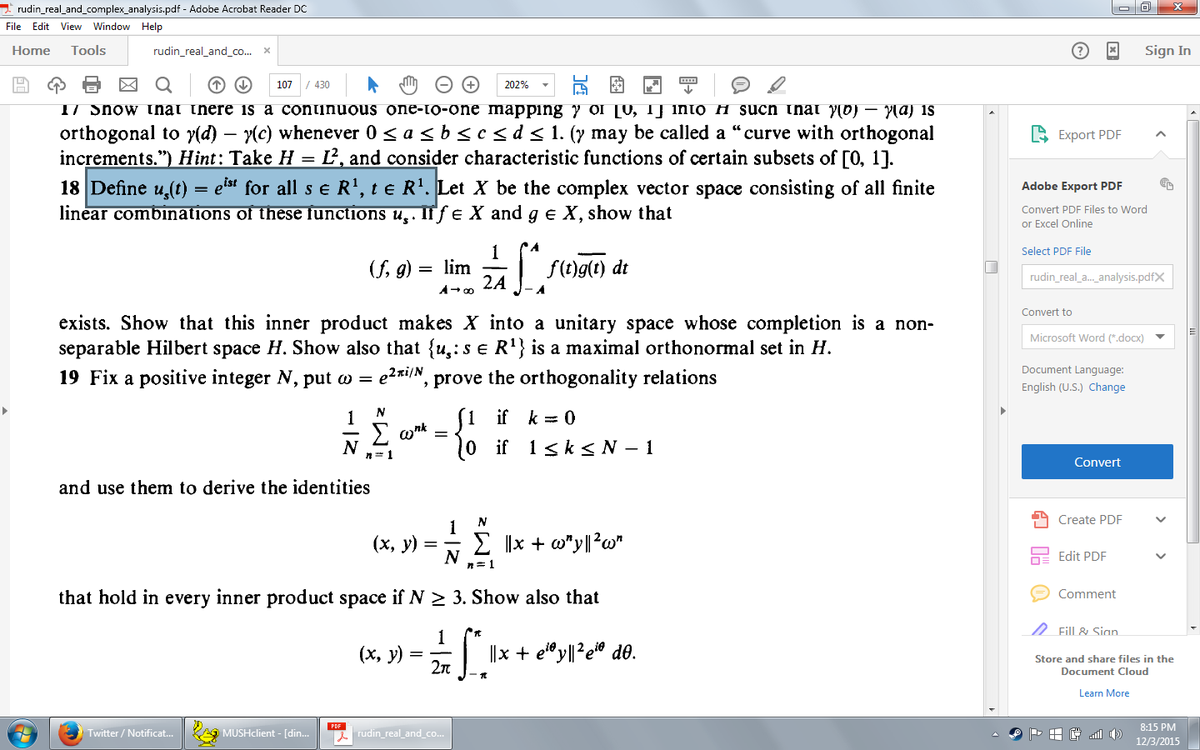The width and height of the screenshot is (1200, 750).
Task: Go to the next page arrow
Action: tap(243, 85)
